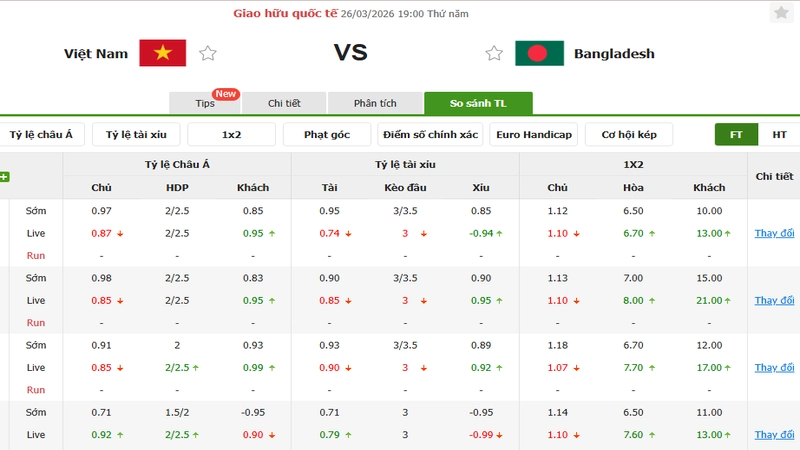Image resolution: width=800 pixels, height=450 pixels.
Task: Click the Việt Nam flag icon
Action: point(163,53)
